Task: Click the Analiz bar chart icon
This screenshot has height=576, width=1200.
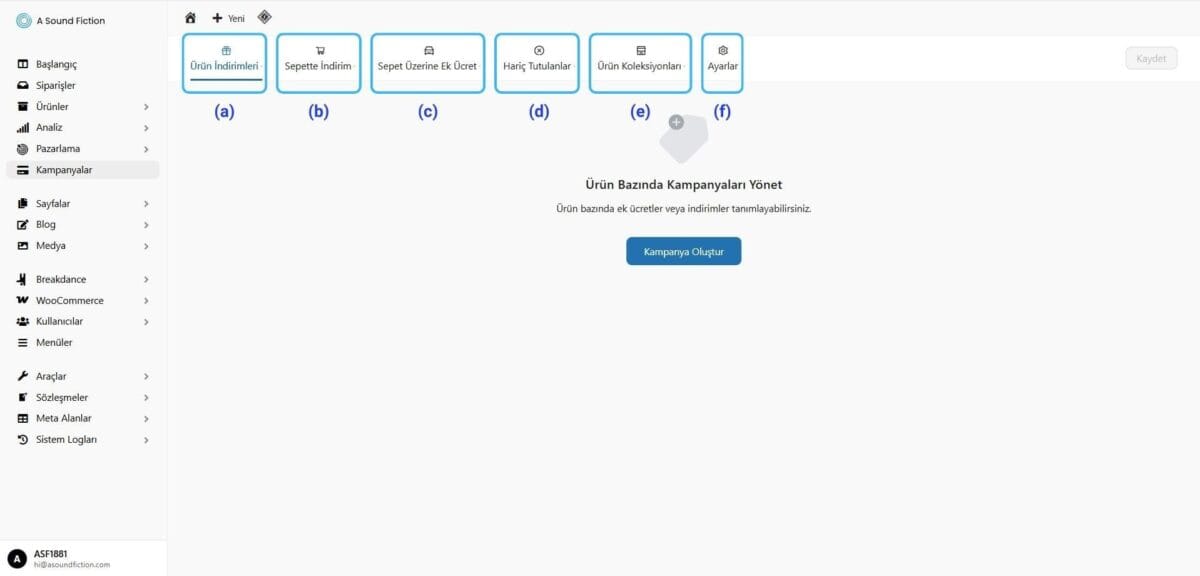Action: point(23,128)
